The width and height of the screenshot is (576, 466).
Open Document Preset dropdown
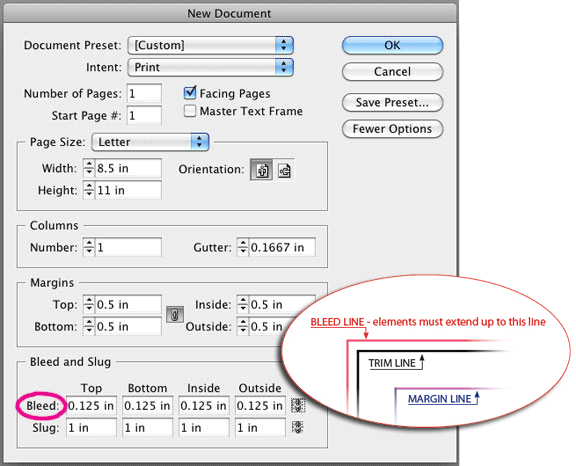pyautogui.click(x=210, y=45)
